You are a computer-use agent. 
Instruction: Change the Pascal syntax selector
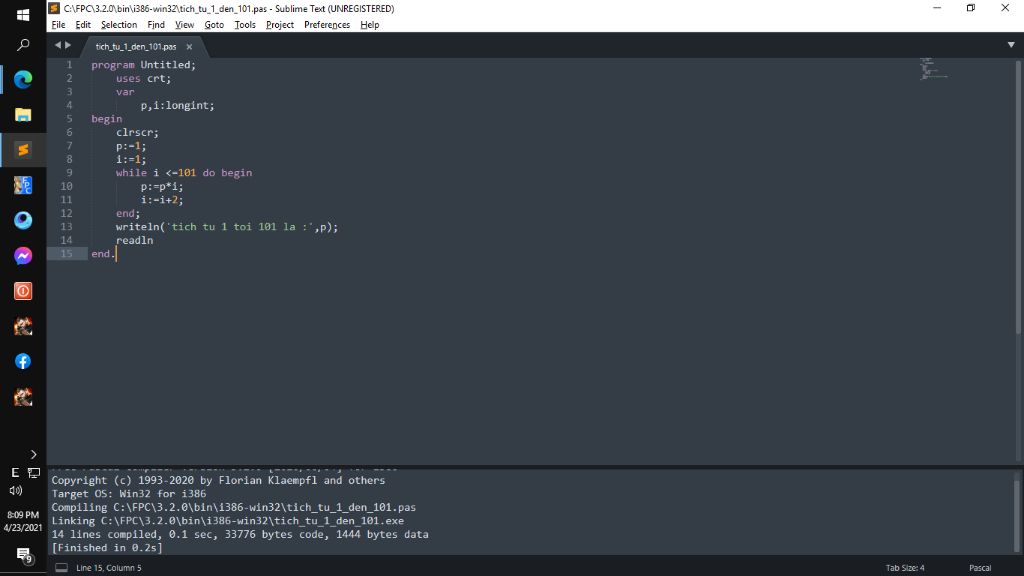[980, 568]
